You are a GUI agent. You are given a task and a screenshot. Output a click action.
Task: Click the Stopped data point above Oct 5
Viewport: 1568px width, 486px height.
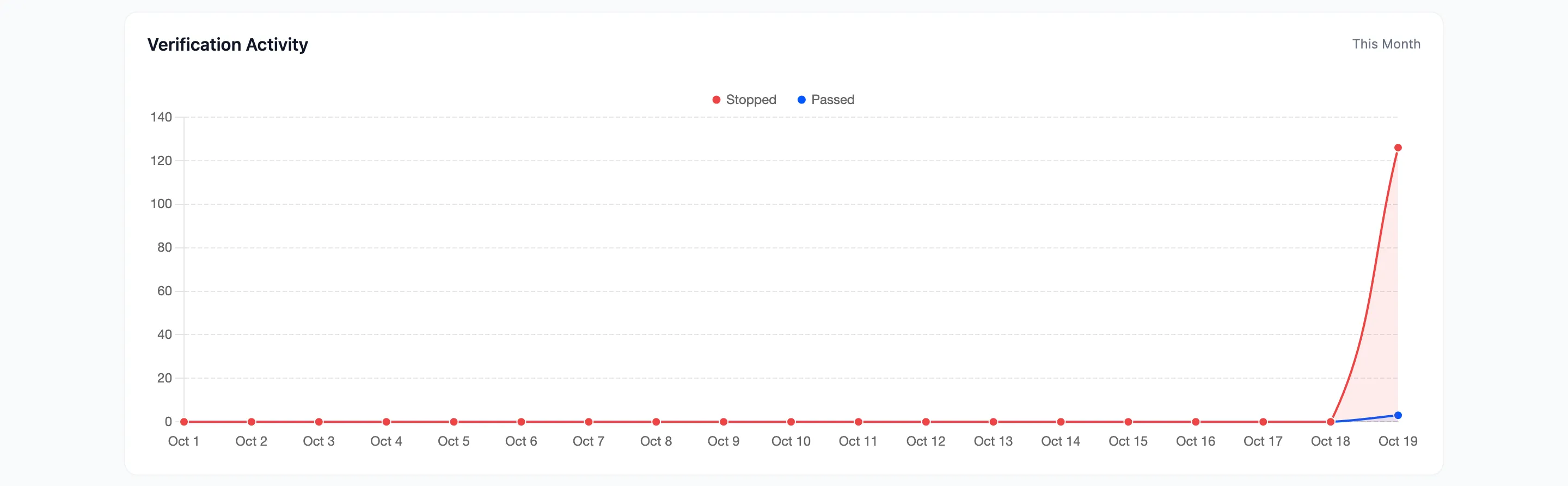point(454,422)
